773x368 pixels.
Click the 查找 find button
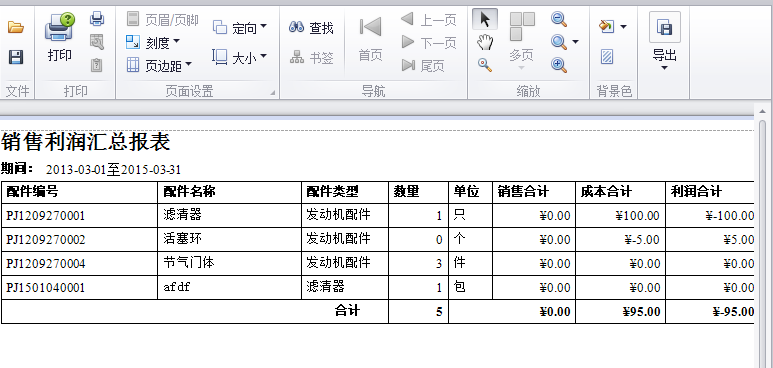tap(311, 28)
